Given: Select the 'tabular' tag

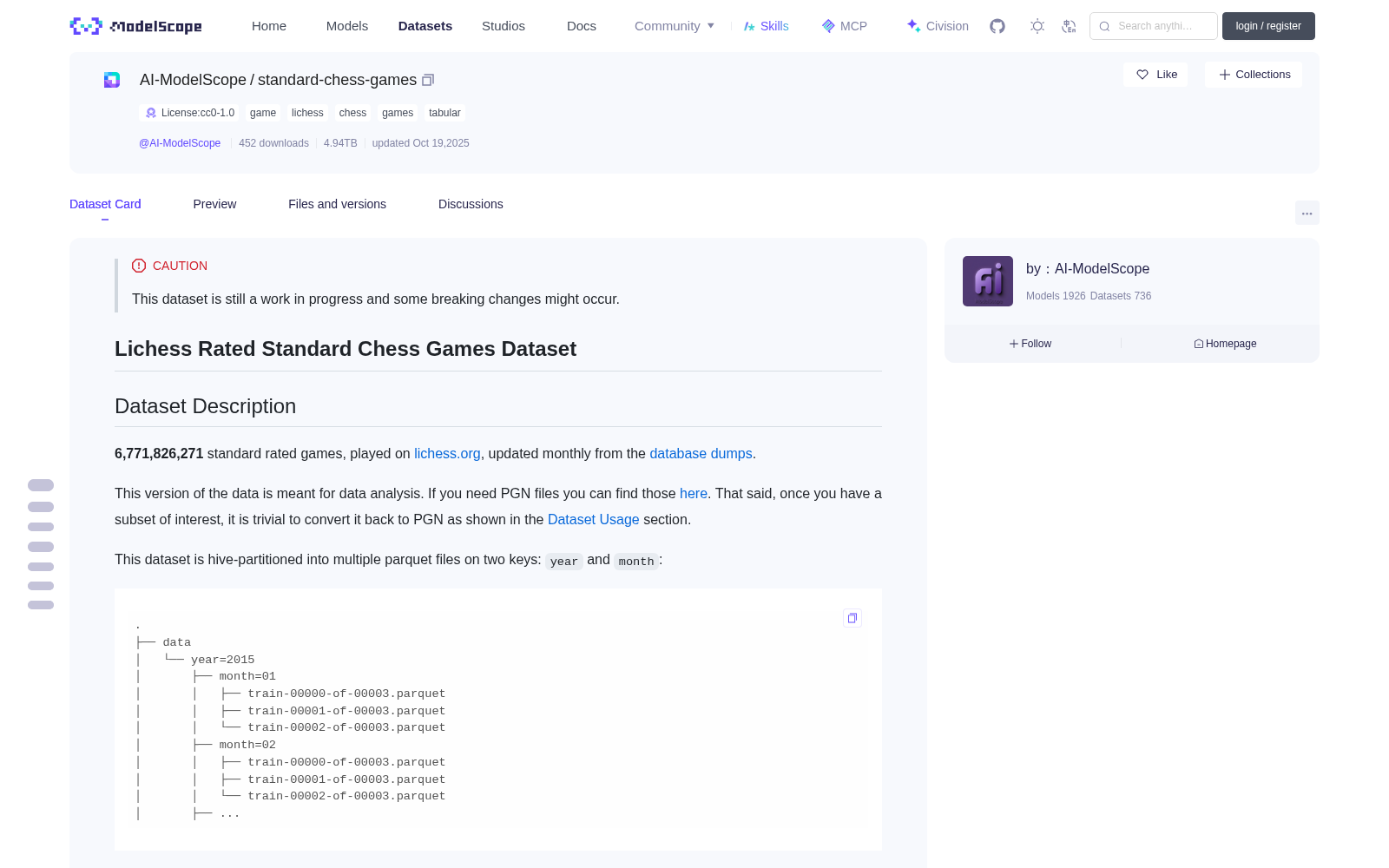Looking at the screenshot, I should coord(444,113).
